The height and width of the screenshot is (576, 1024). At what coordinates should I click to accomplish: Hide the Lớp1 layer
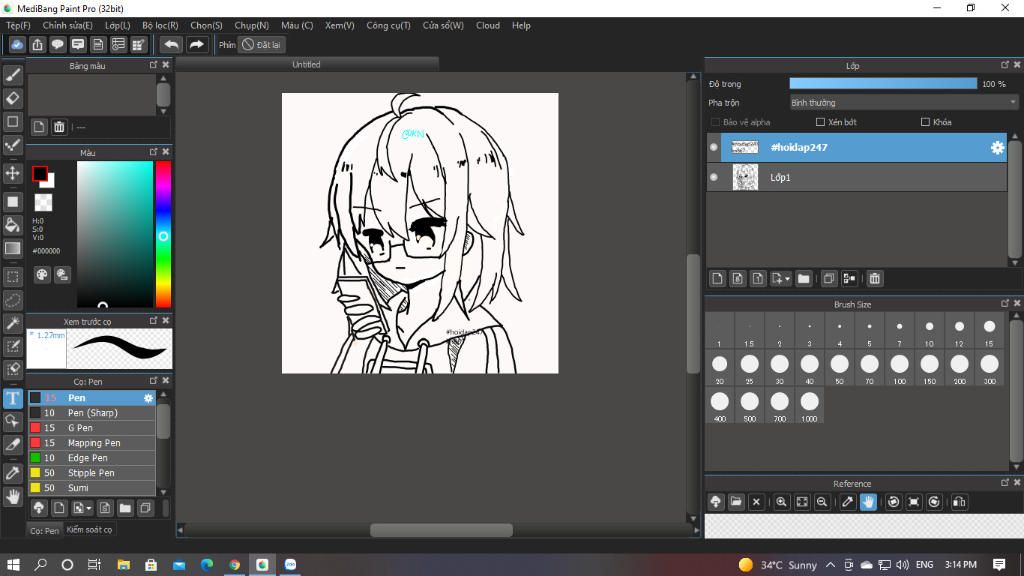point(714,177)
